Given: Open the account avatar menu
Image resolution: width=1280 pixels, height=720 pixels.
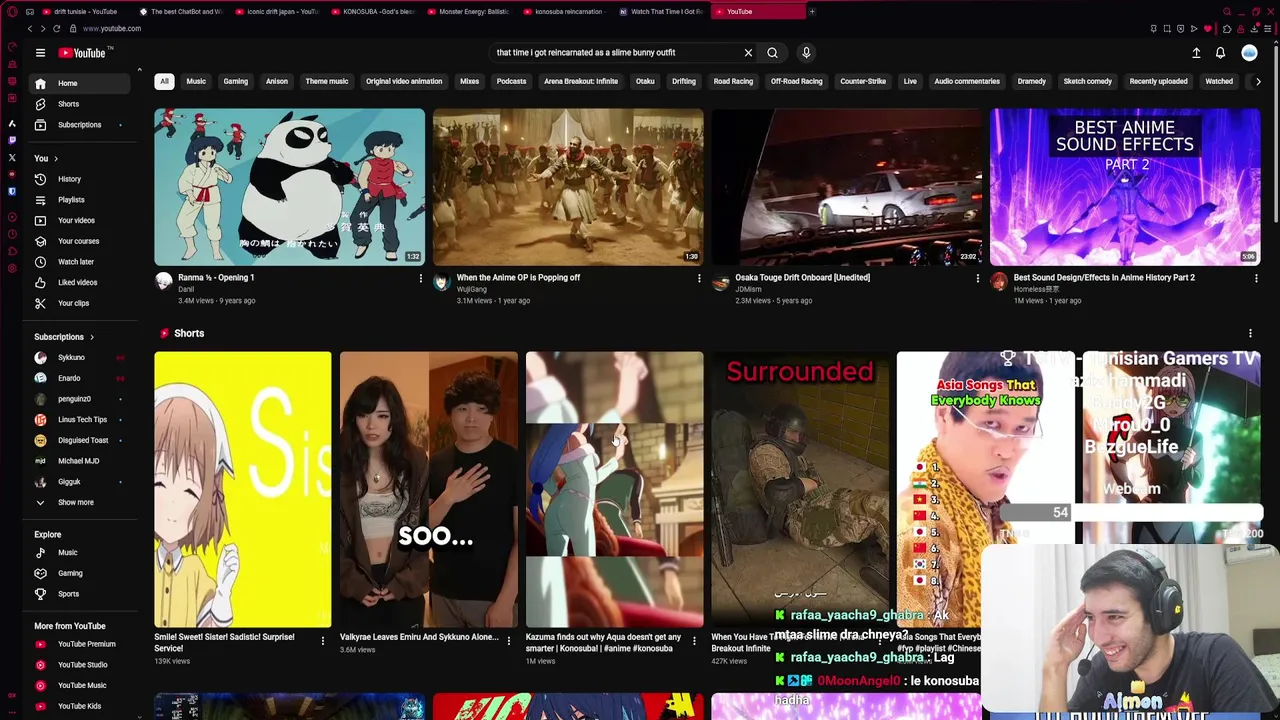Looking at the screenshot, I should coord(1249,53).
